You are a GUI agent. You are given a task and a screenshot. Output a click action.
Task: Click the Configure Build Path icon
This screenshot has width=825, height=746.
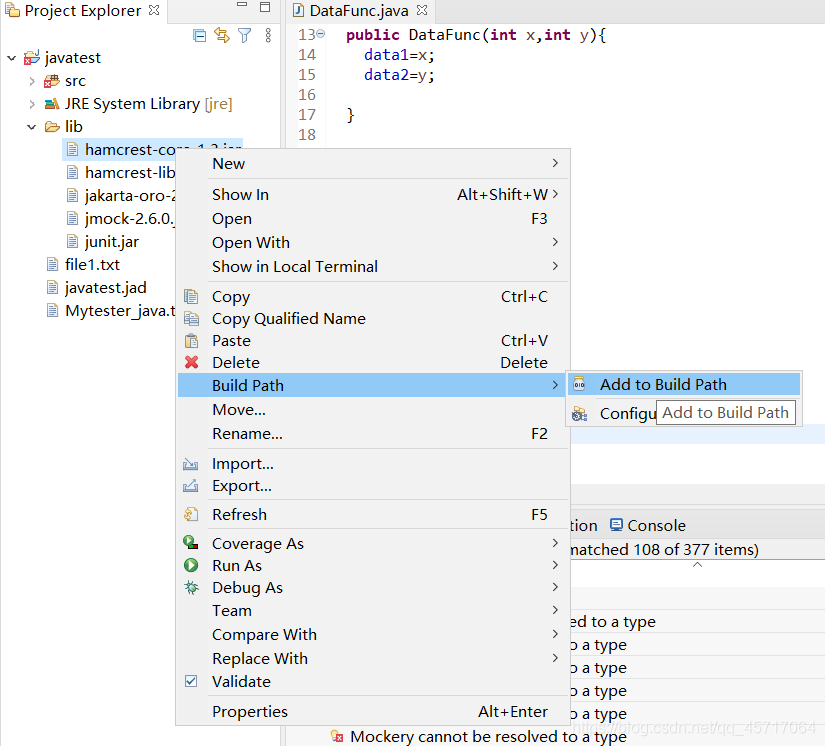[579, 414]
